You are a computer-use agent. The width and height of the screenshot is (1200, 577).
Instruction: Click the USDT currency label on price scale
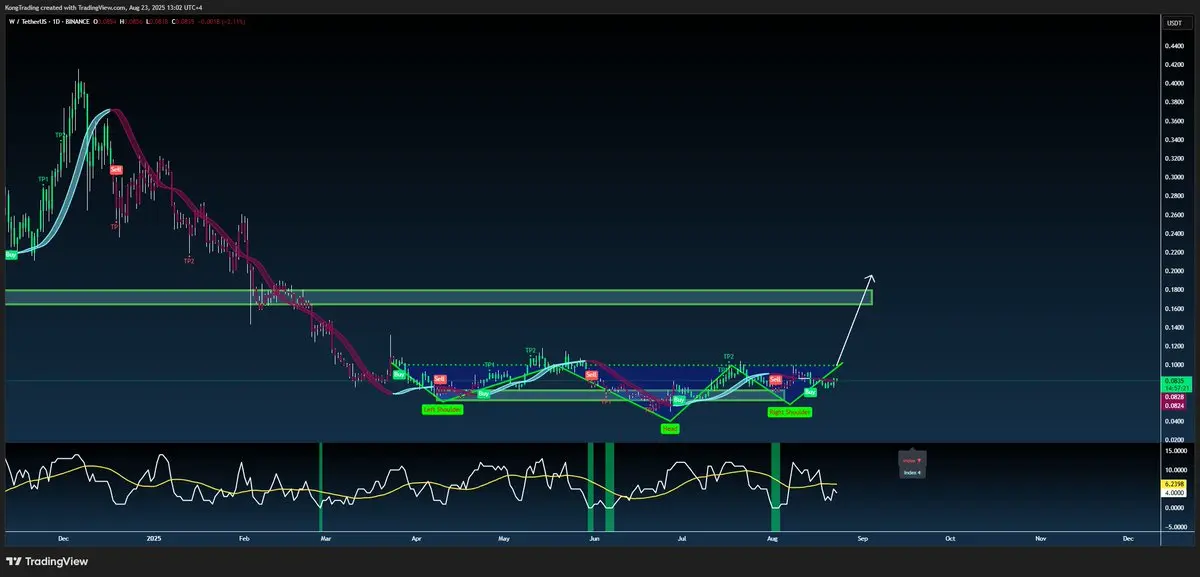[1174, 23]
